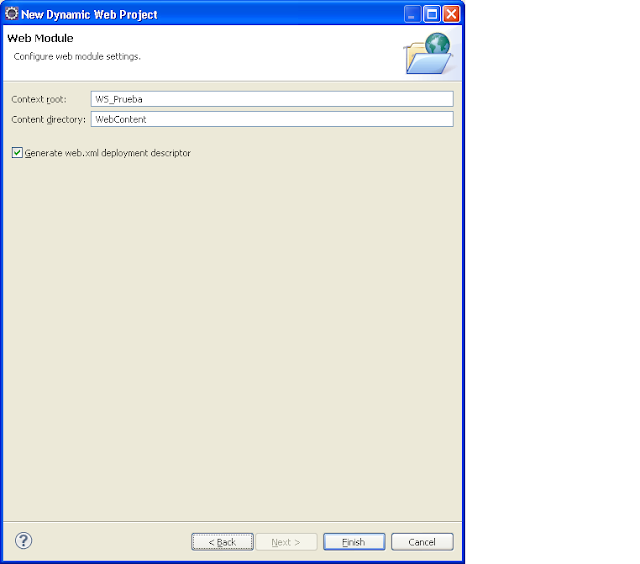Minimize the New Dynamic Web Project window
Screen dimensions: 640x564
(412, 14)
